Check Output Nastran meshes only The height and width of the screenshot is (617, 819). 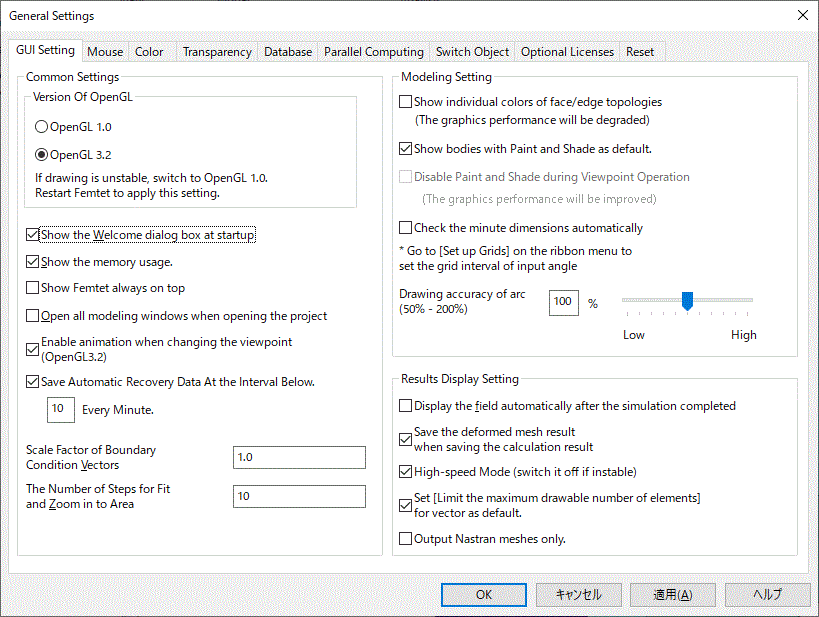point(406,539)
